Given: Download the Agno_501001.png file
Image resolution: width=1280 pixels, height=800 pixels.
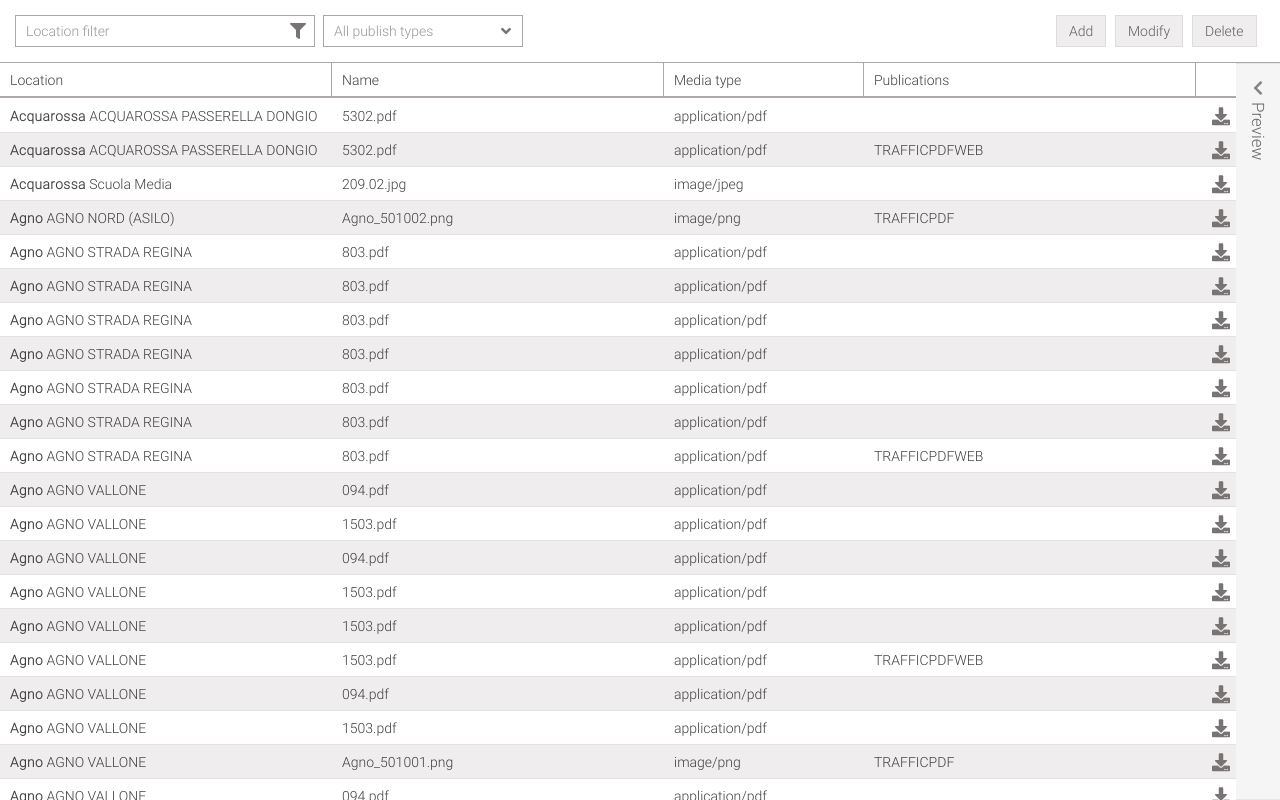Looking at the screenshot, I should 1220,763.
